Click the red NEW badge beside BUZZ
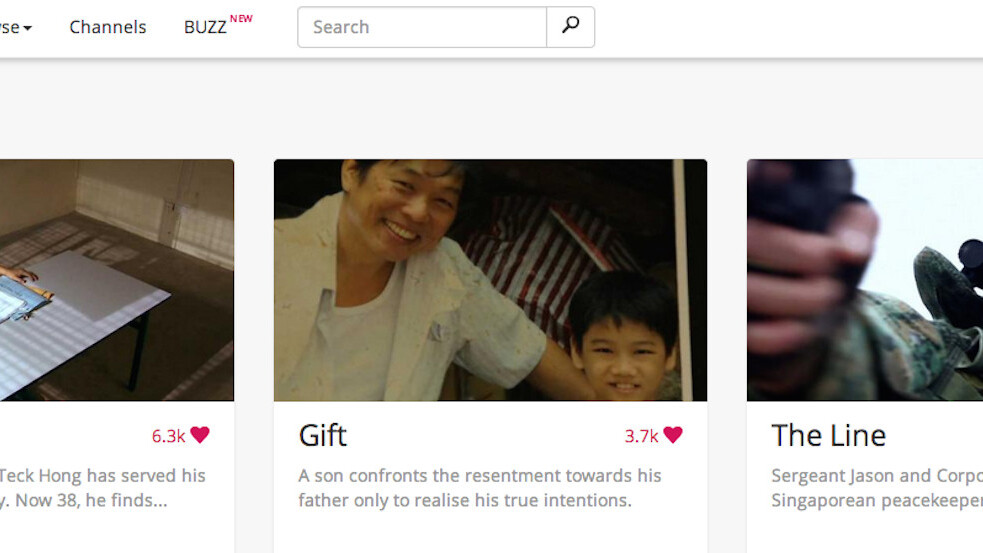The height and width of the screenshot is (553, 983). pyautogui.click(x=241, y=18)
